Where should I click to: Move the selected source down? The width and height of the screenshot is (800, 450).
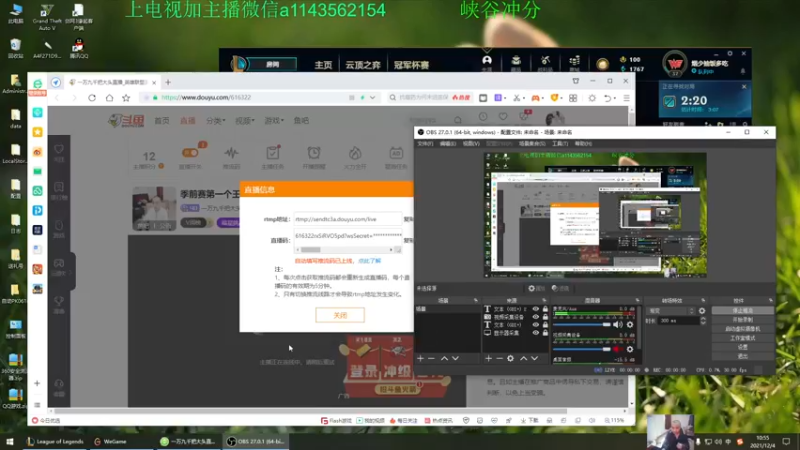click(x=534, y=359)
